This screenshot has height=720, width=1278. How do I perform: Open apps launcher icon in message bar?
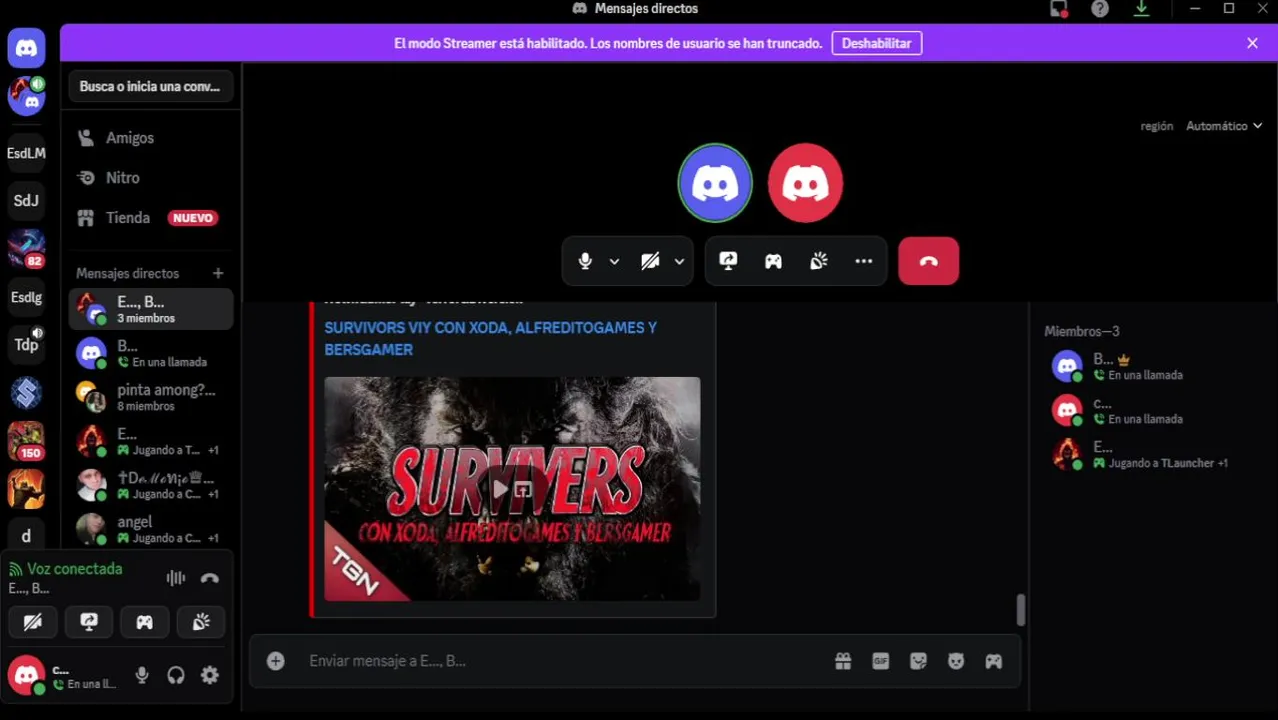pyautogui.click(x=993, y=661)
